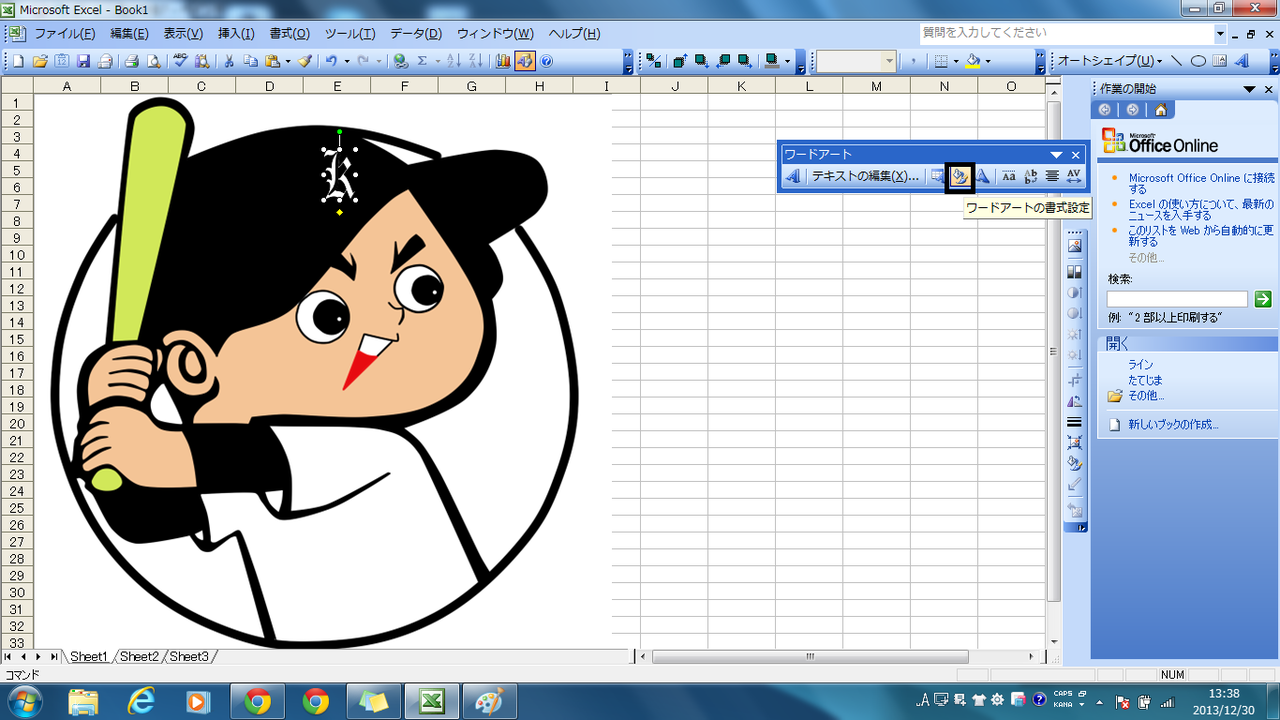1280x720 pixels.
Task: Open the AutoSum functions dropdown arrow
Action: (437, 61)
